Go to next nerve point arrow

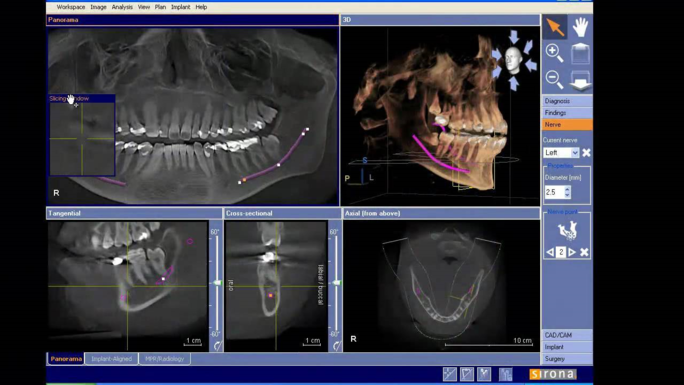click(x=572, y=252)
